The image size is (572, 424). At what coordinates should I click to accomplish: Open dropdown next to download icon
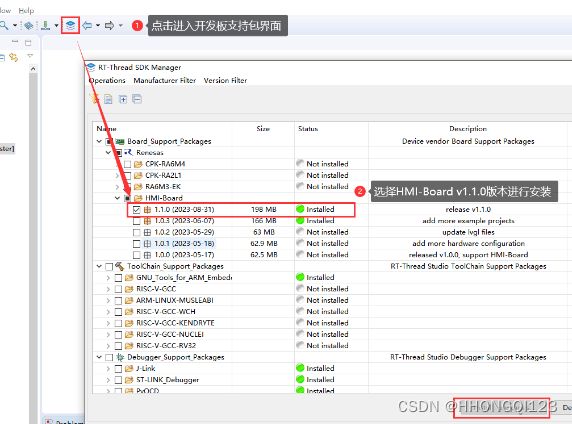tap(57, 26)
